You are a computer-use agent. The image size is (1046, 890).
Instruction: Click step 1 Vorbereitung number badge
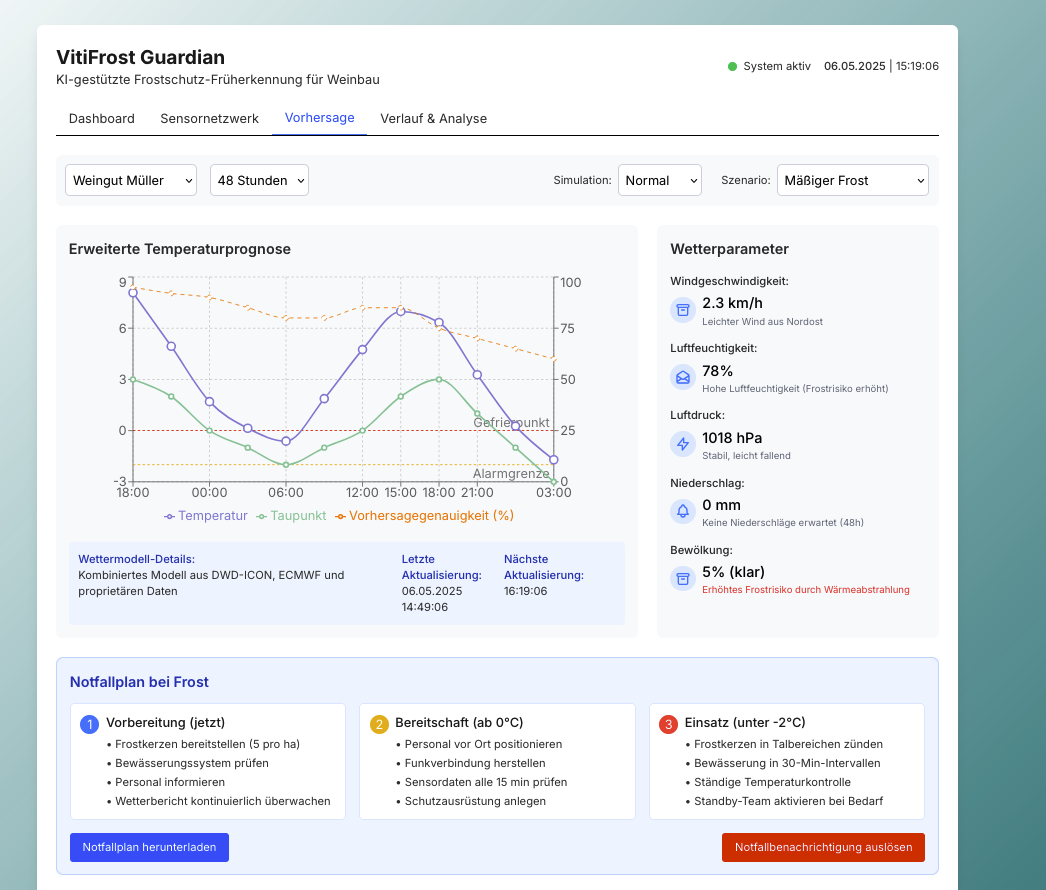[89, 725]
